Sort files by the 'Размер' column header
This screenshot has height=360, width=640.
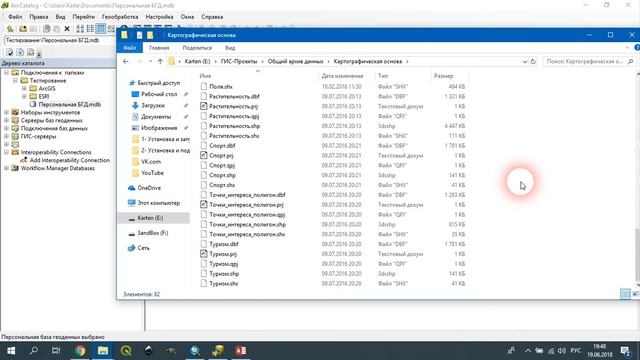[x=443, y=76]
